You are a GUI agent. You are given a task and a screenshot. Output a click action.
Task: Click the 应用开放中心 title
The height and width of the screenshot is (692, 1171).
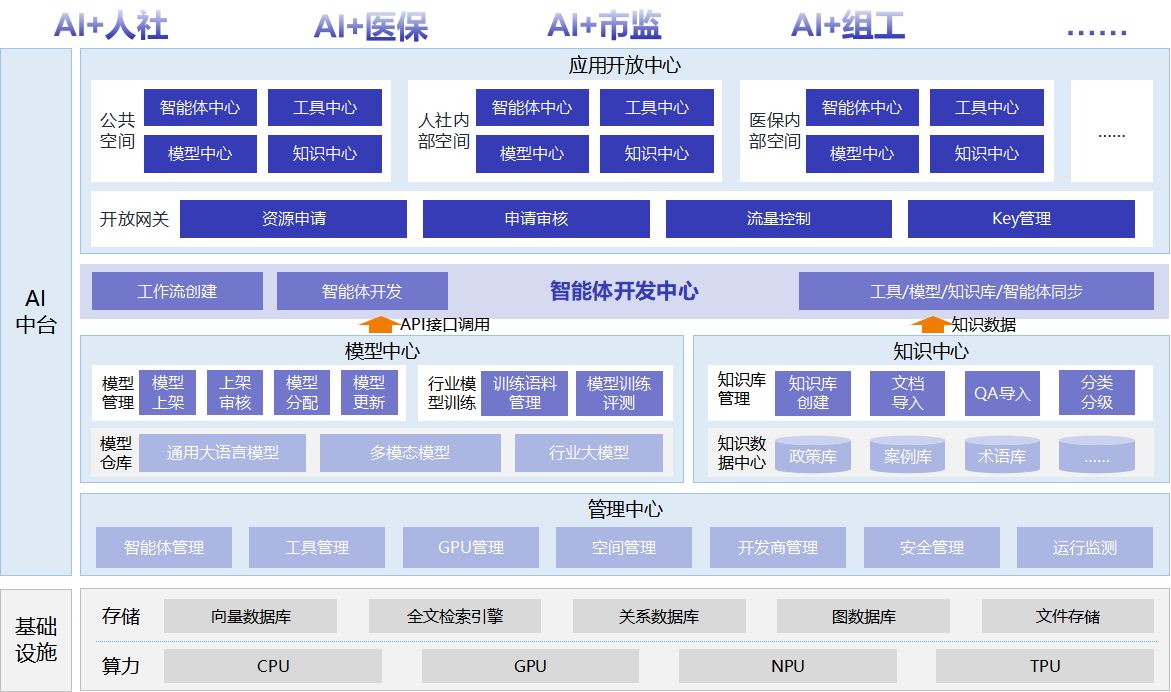tap(624, 66)
